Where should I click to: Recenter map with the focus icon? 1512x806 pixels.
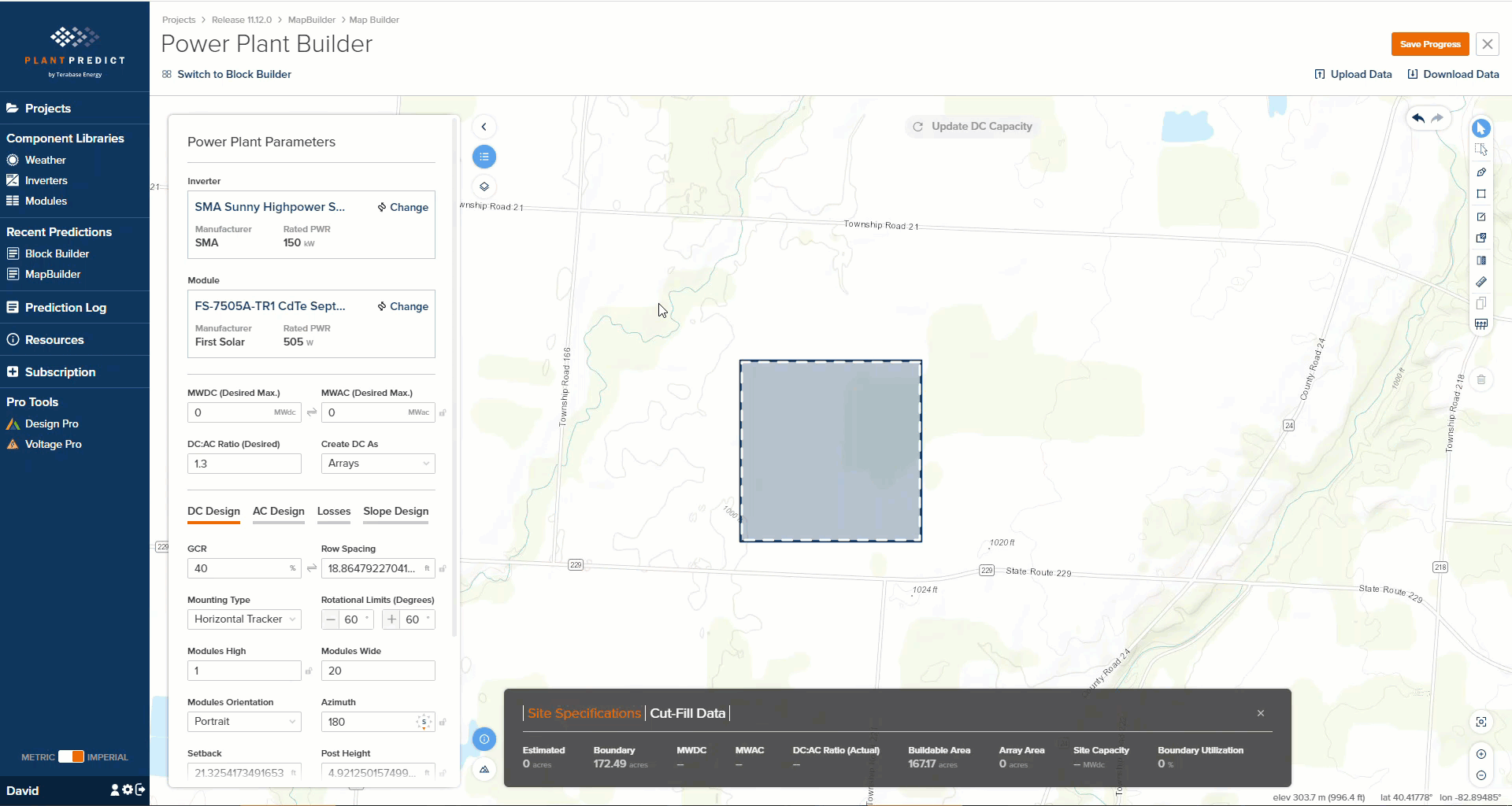click(1480, 722)
